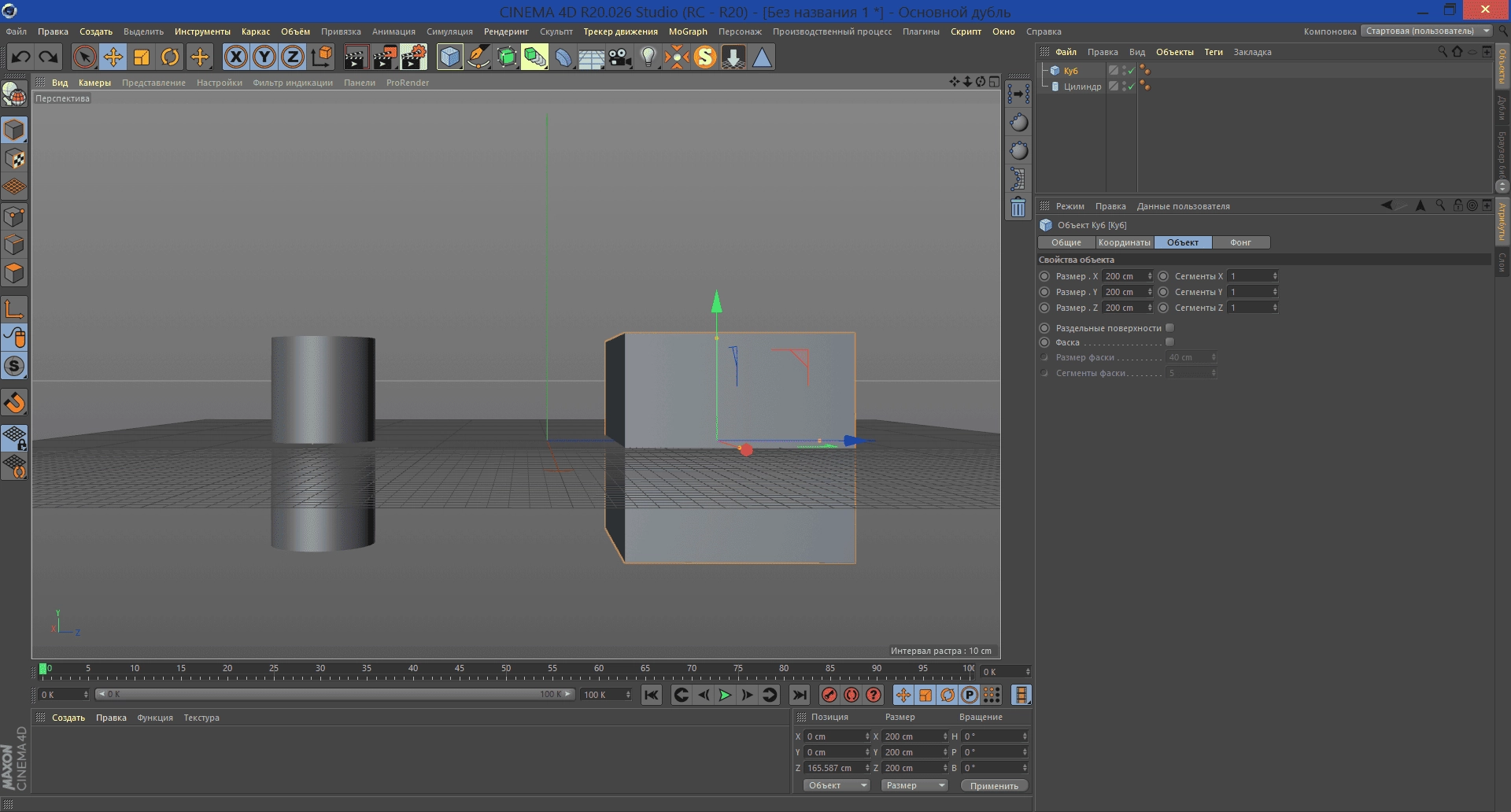Open the MoGraph menu
The image size is (1511, 812).
(x=688, y=31)
